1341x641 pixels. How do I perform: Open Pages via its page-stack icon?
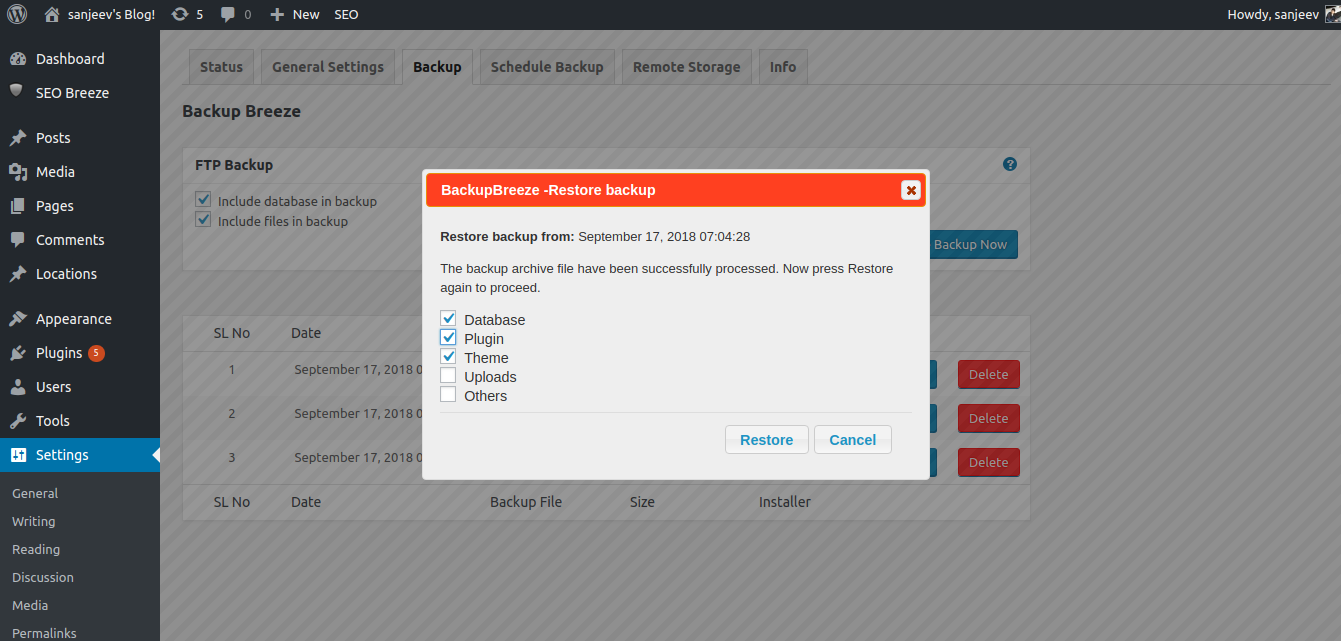click(x=17, y=206)
